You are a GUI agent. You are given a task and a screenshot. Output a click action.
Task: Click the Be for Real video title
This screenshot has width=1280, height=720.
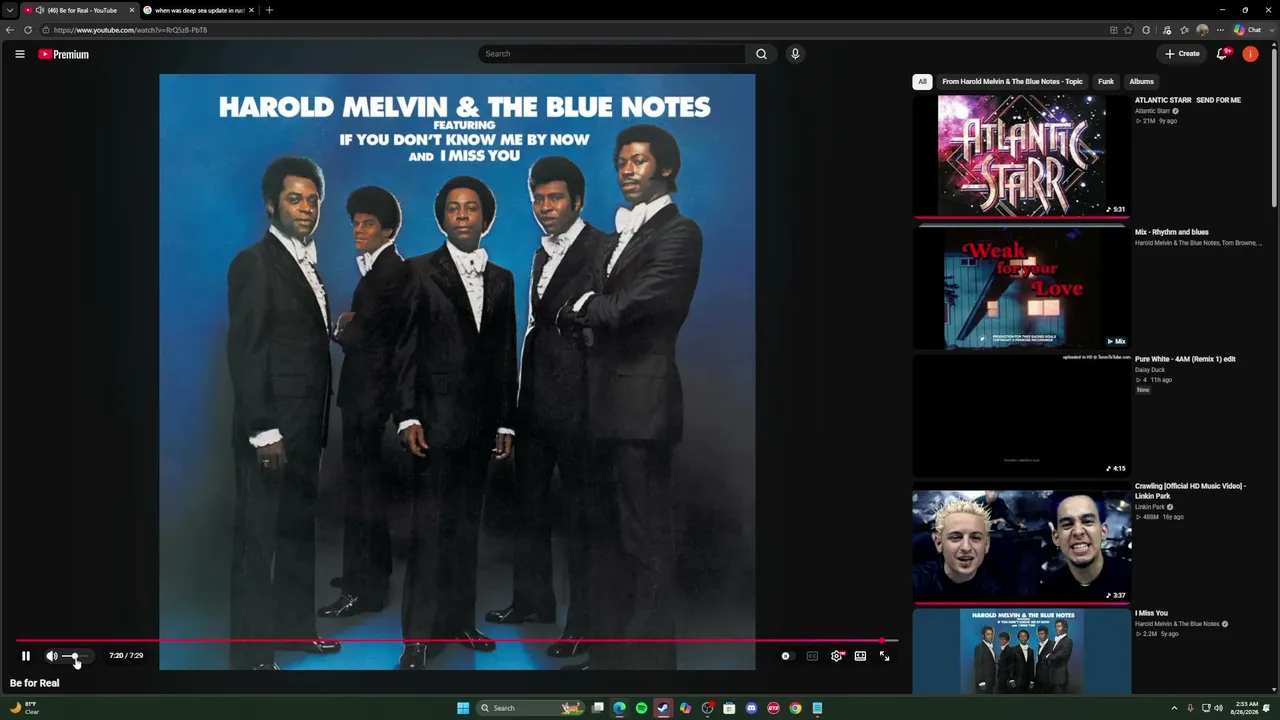(x=35, y=683)
